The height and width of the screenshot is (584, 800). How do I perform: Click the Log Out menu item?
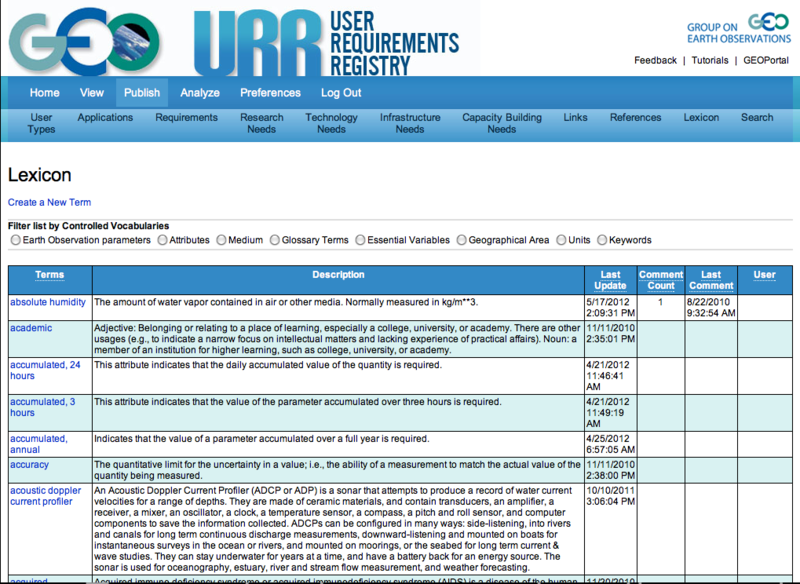(341, 93)
